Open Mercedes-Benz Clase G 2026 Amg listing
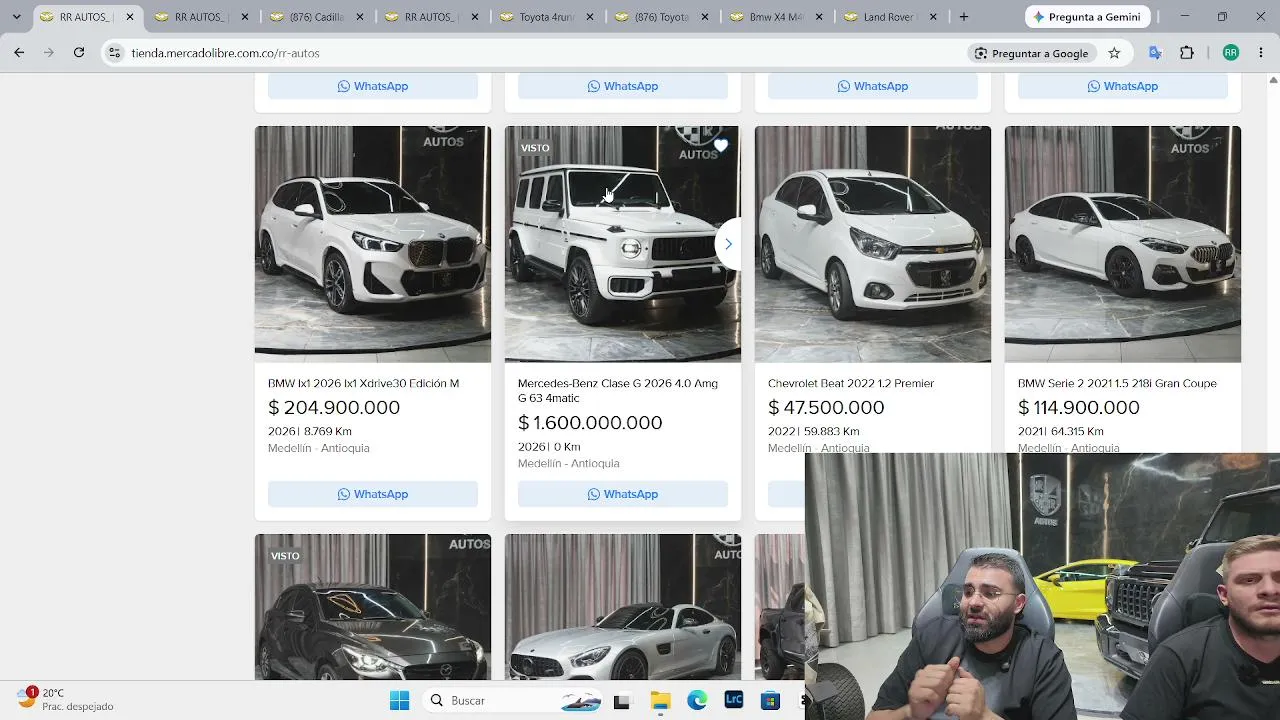Screen dimensions: 1280x720 point(618,390)
